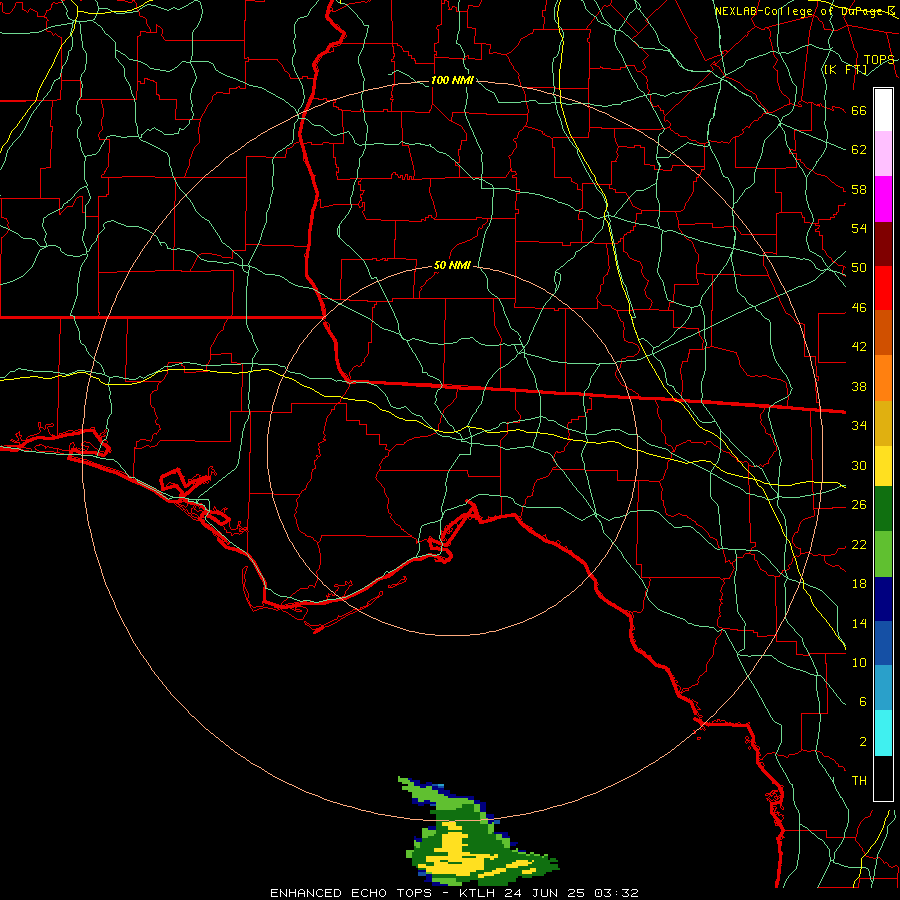Select the light green legend swatch
900x900 pixels.
pyautogui.click(x=883, y=554)
